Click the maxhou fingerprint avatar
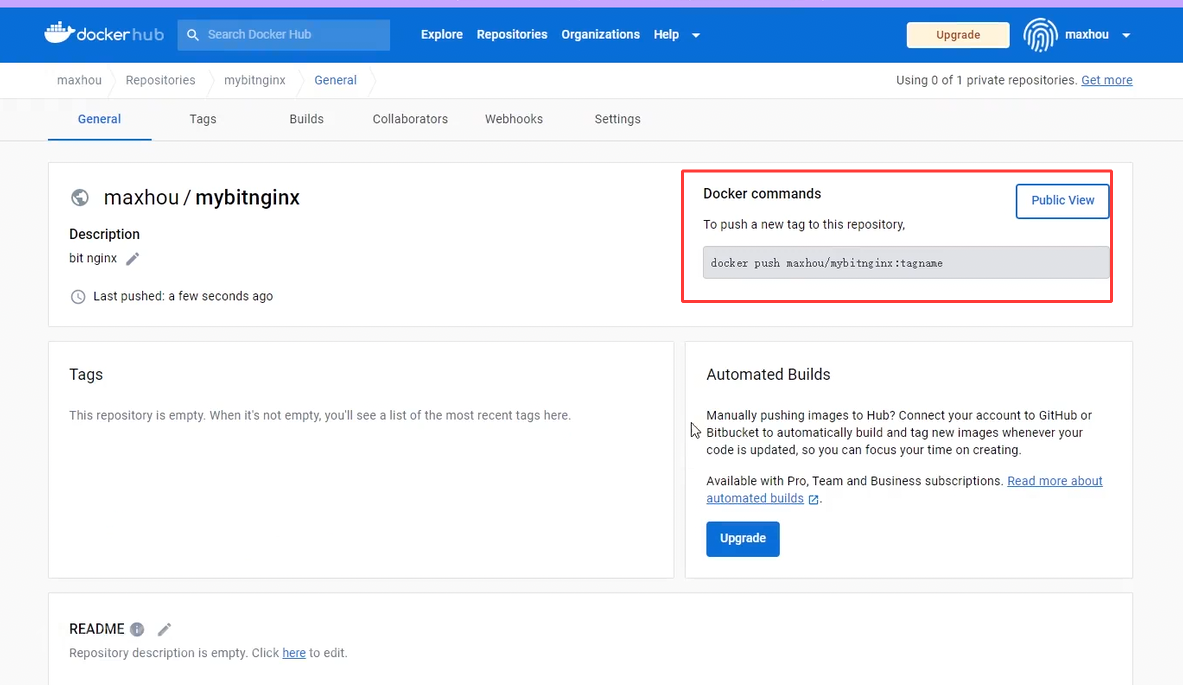This screenshot has width=1183, height=685. click(x=1040, y=35)
